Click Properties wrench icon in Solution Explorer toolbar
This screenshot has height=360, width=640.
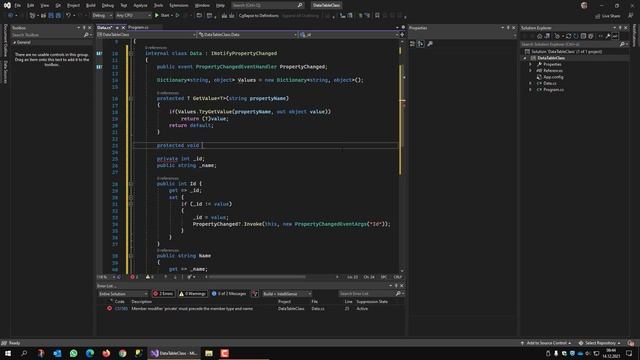(x=608, y=36)
